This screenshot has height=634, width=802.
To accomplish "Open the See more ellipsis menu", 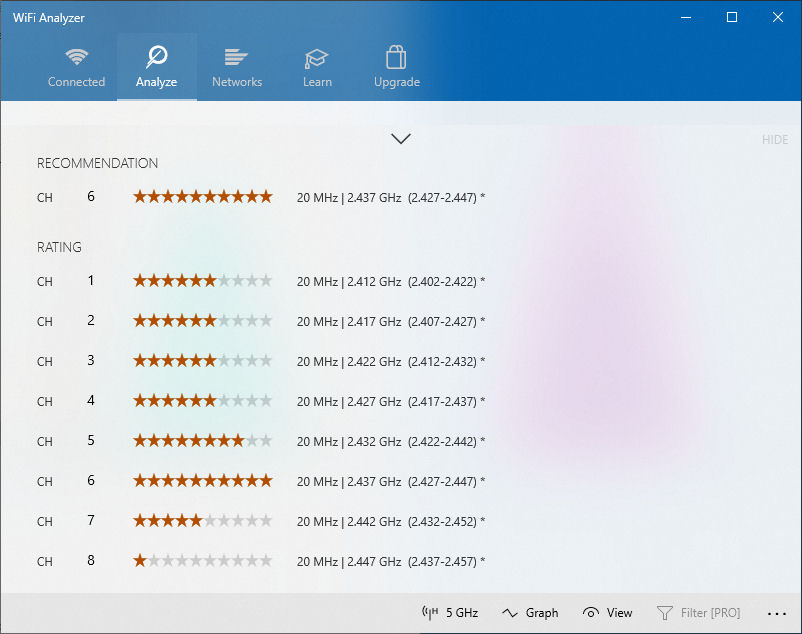I will pyautogui.click(x=776, y=612).
